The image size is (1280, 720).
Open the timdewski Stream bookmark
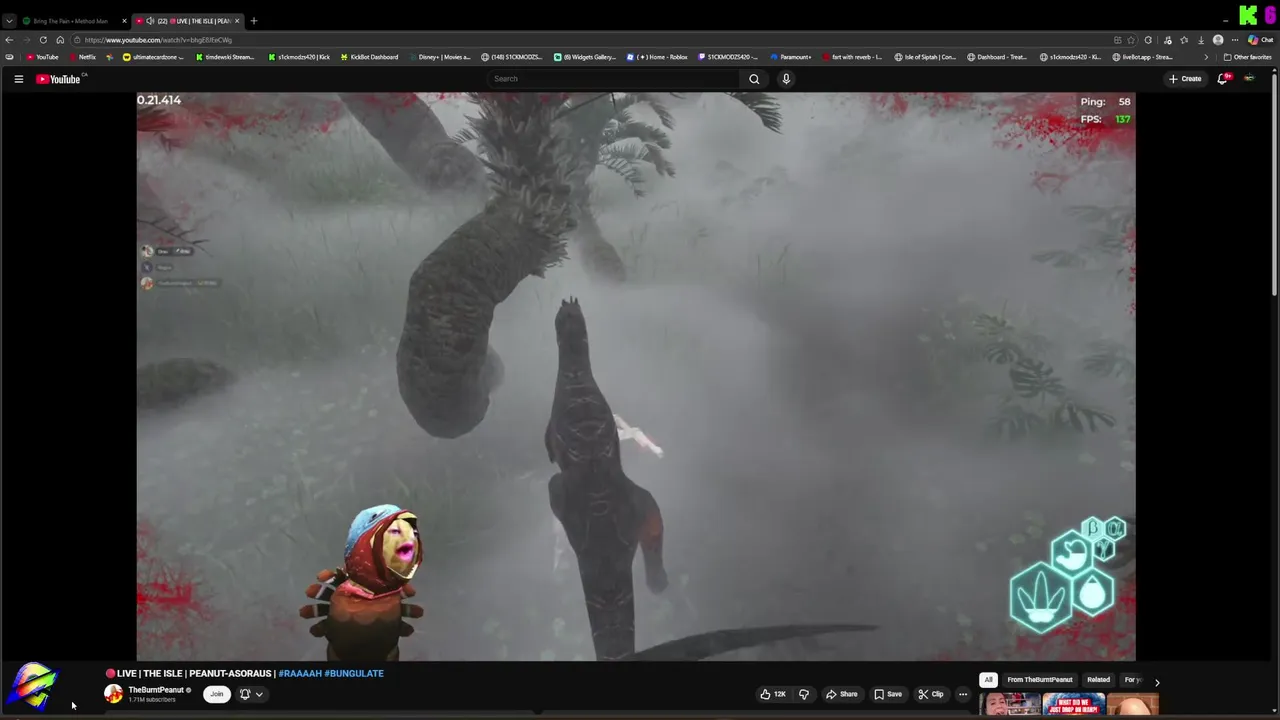coord(226,57)
